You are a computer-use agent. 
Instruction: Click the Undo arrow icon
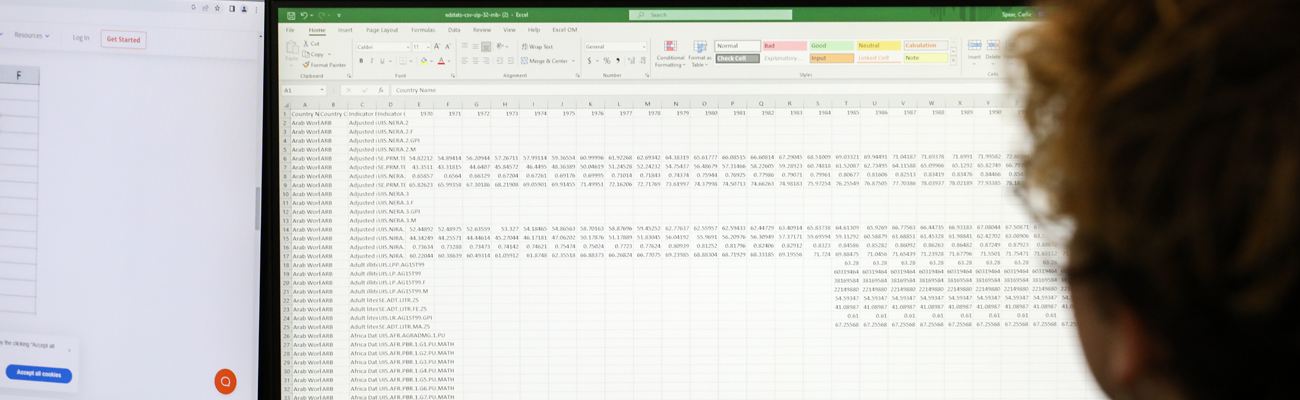[303, 15]
